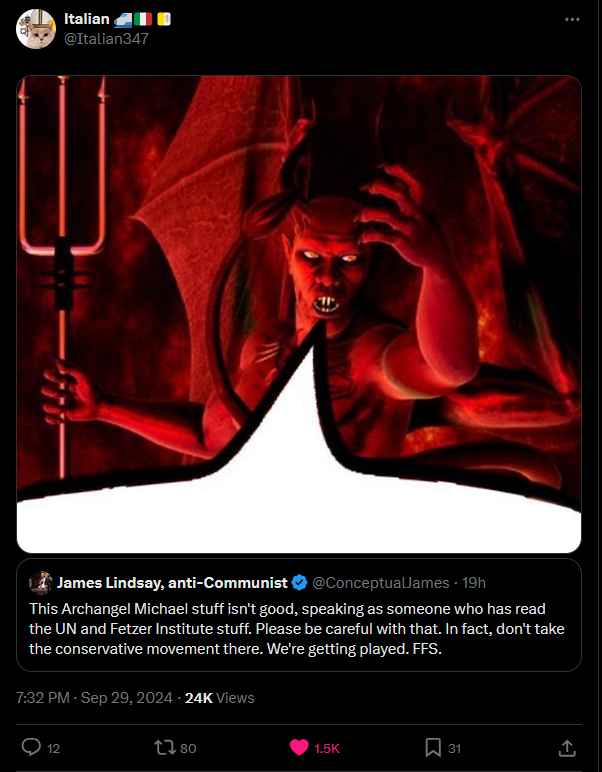Click the 19h quoted tweet timestamp
Viewport: 602px width, 772px height.
click(474, 583)
